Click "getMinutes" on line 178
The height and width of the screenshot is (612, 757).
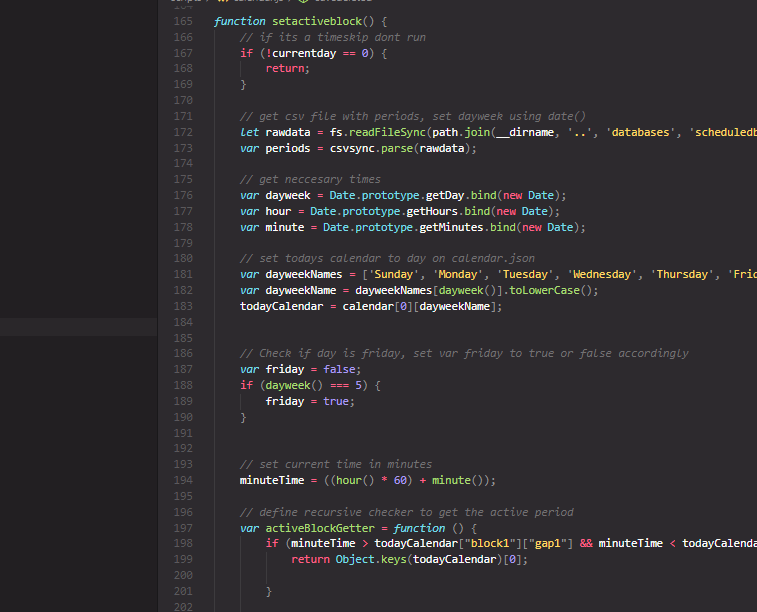(x=451, y=227)
